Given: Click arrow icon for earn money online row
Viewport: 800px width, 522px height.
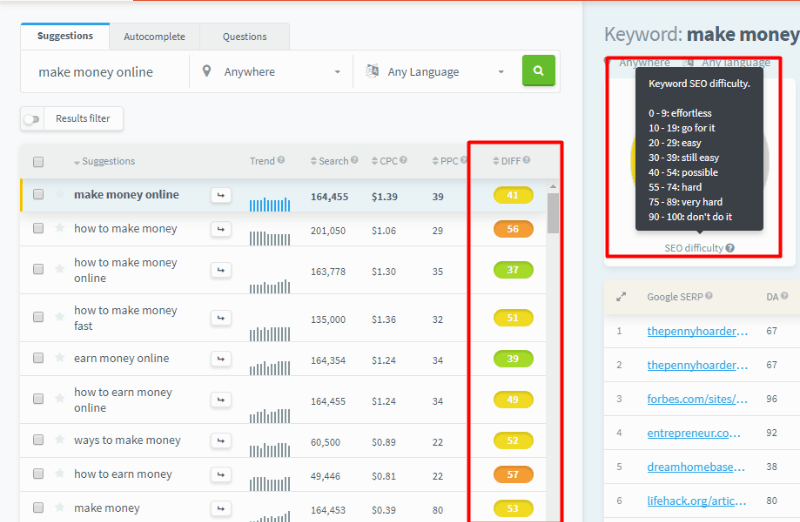Looking at the screenshot, I should click(x=221, y=359).
